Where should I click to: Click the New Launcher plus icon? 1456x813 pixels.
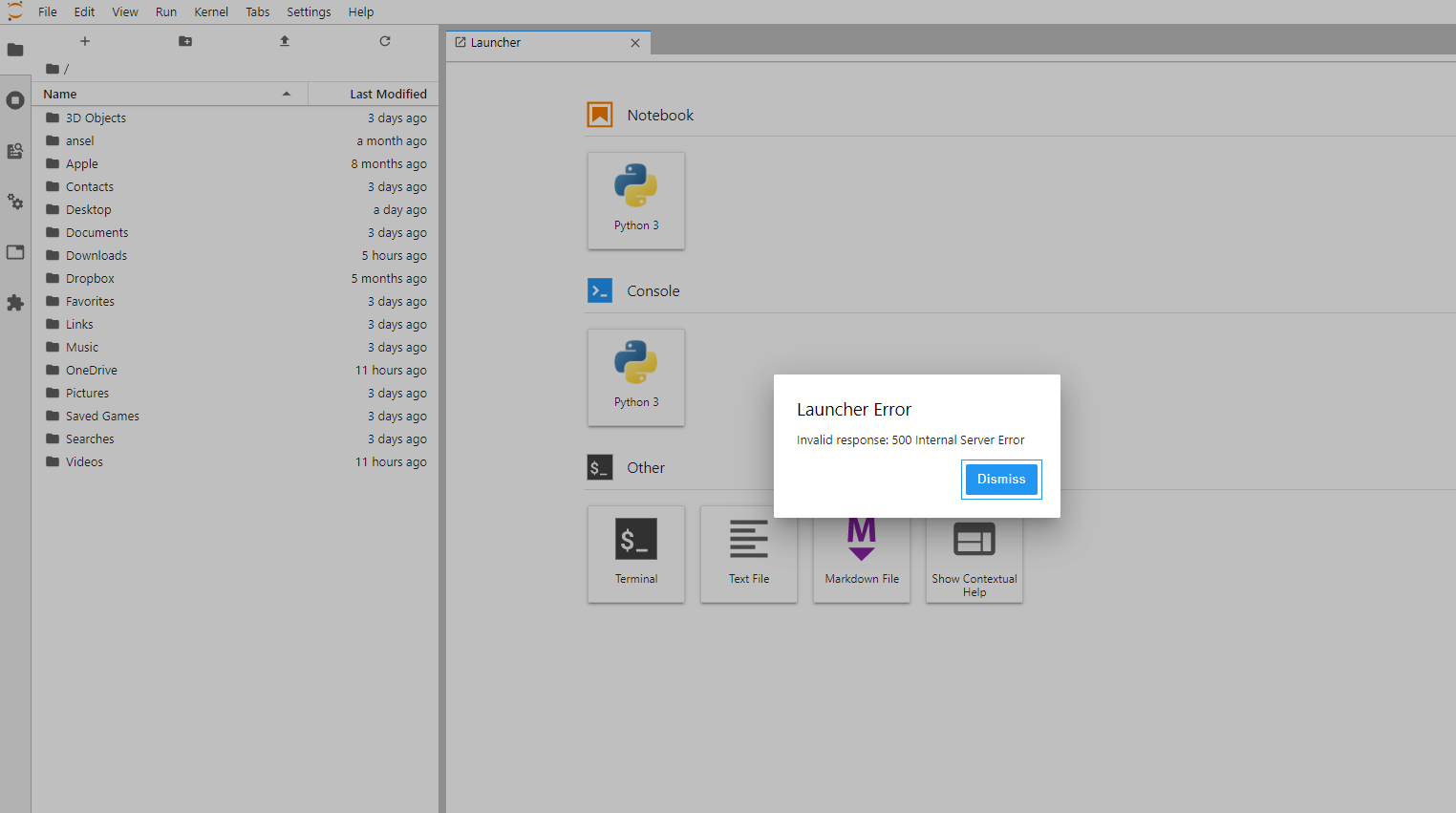85,41
